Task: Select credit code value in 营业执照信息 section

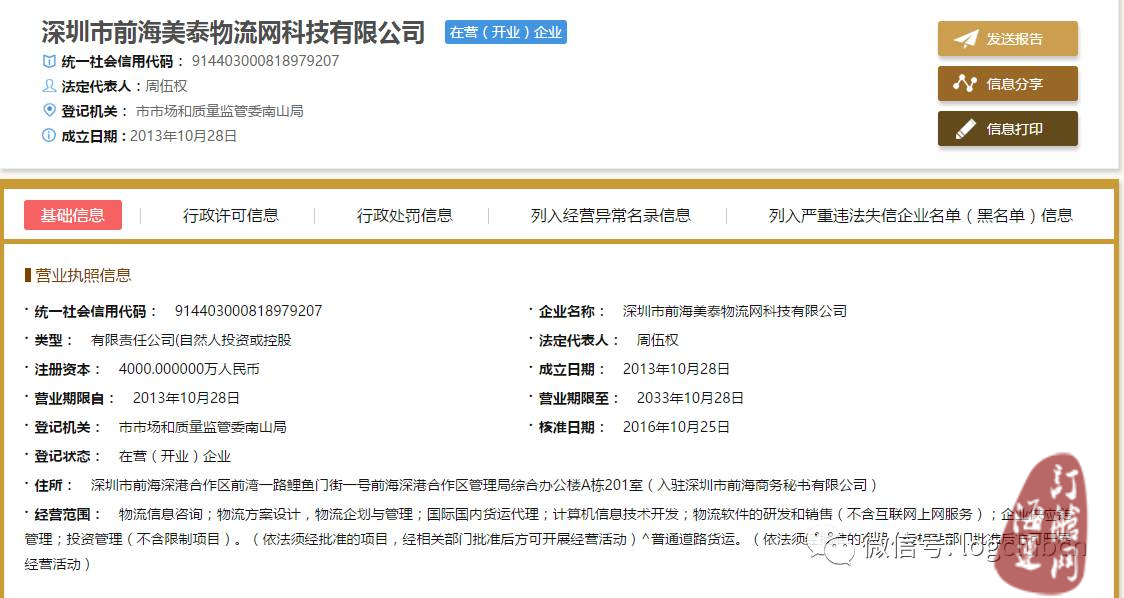Action: [248, 311]
